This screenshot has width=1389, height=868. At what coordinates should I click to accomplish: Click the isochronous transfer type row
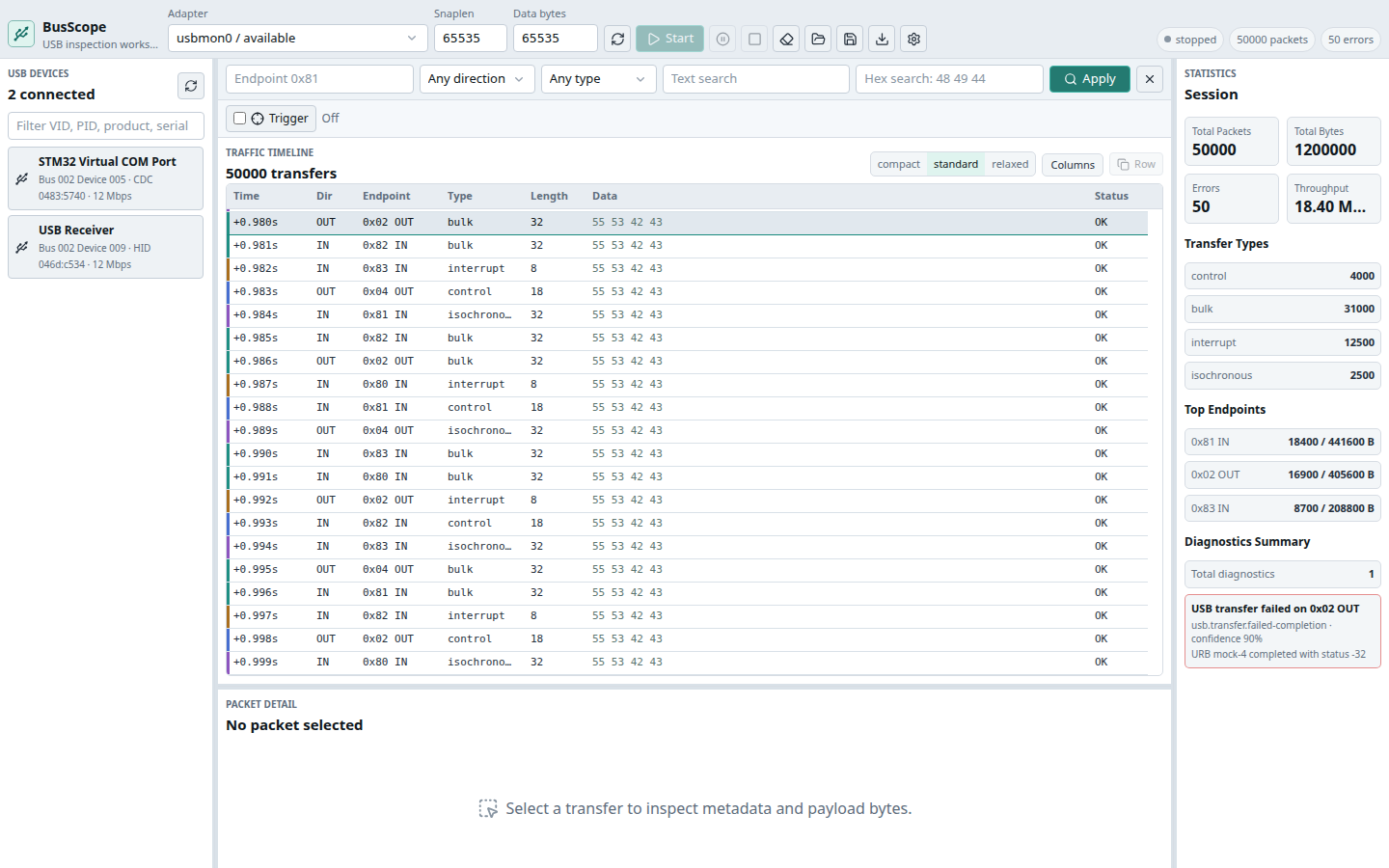click(1282, 375)
